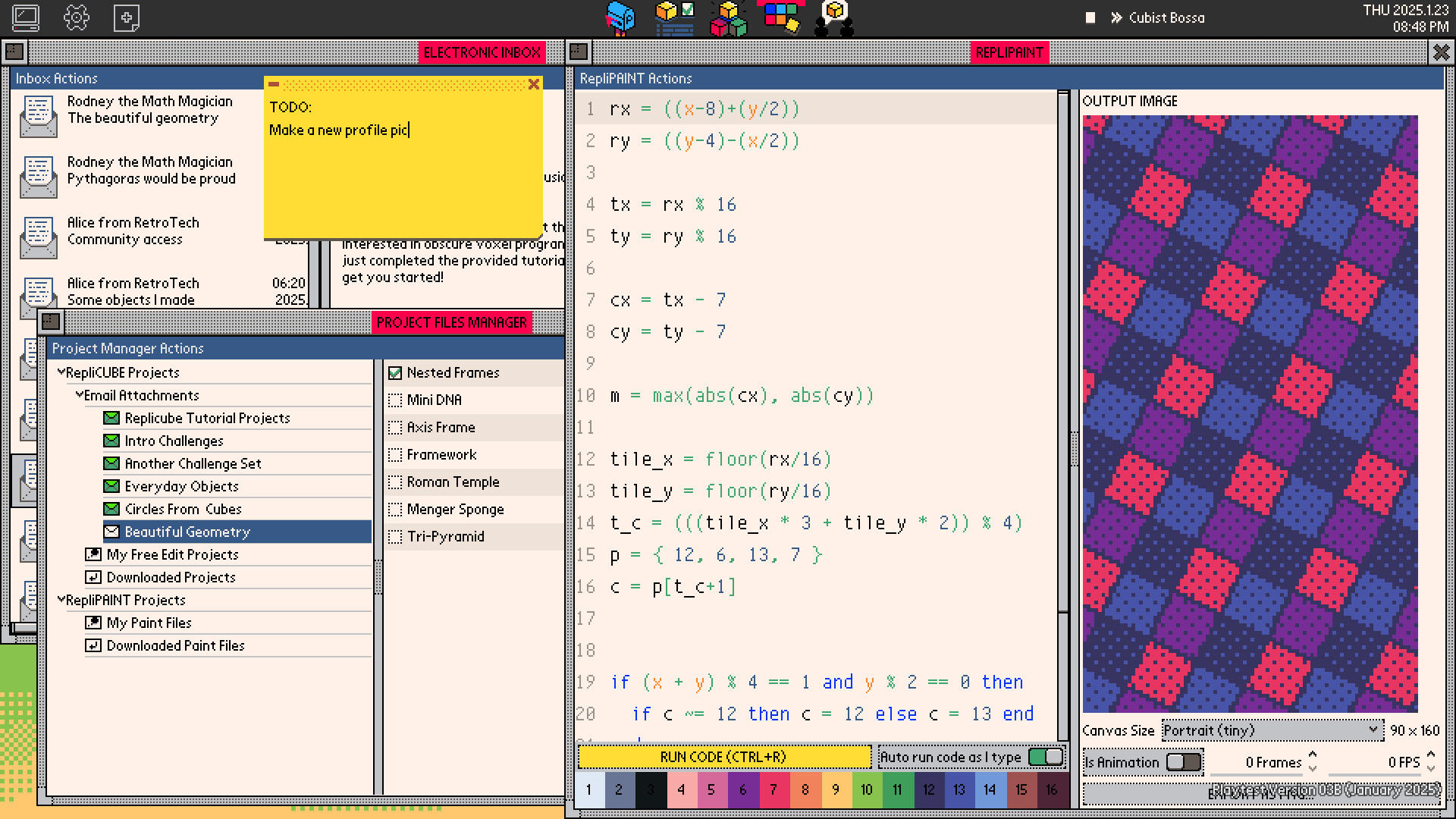Click the computer monitor icon top left
Screen dimensions: 1456x819
(27, 17)
